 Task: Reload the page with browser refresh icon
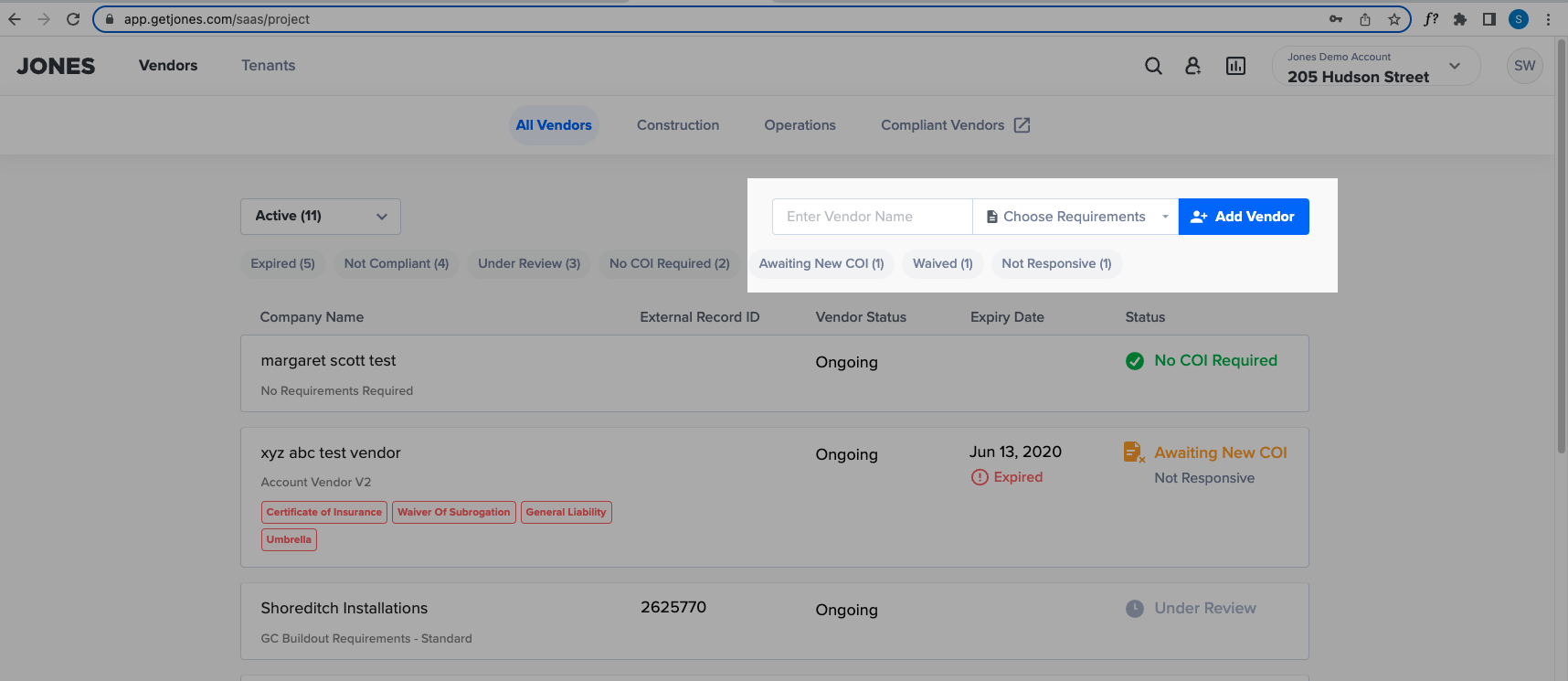73,19
